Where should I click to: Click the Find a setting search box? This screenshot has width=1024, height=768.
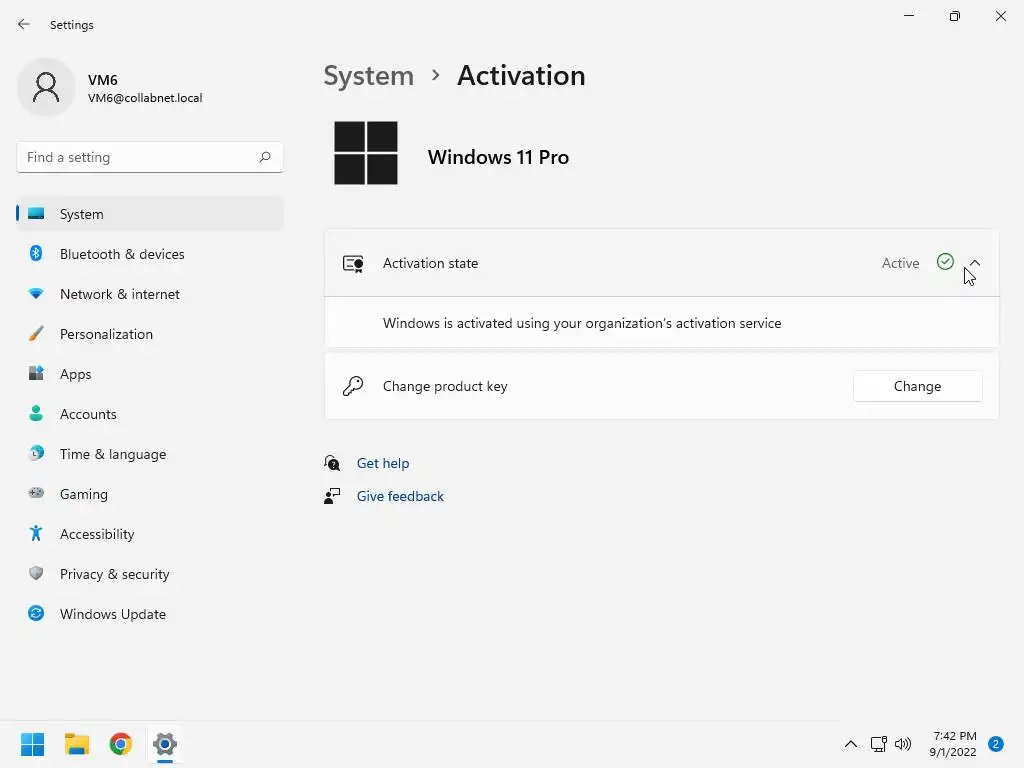point(138,157)
